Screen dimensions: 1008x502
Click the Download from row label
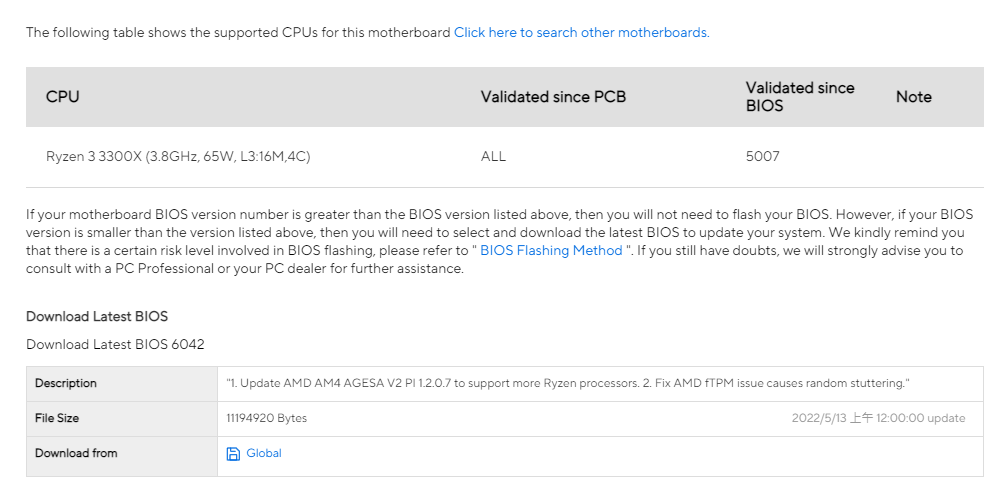tap(76, 454)
